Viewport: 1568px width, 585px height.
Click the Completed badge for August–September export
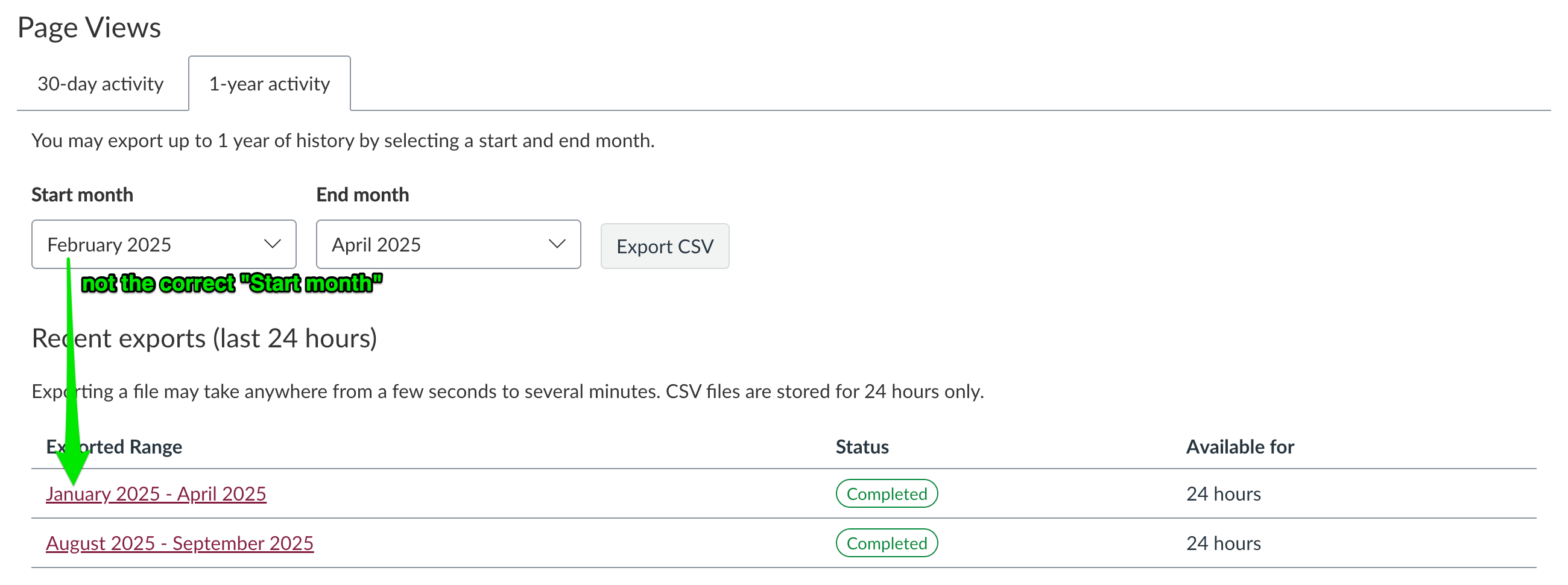click(887, 542)
